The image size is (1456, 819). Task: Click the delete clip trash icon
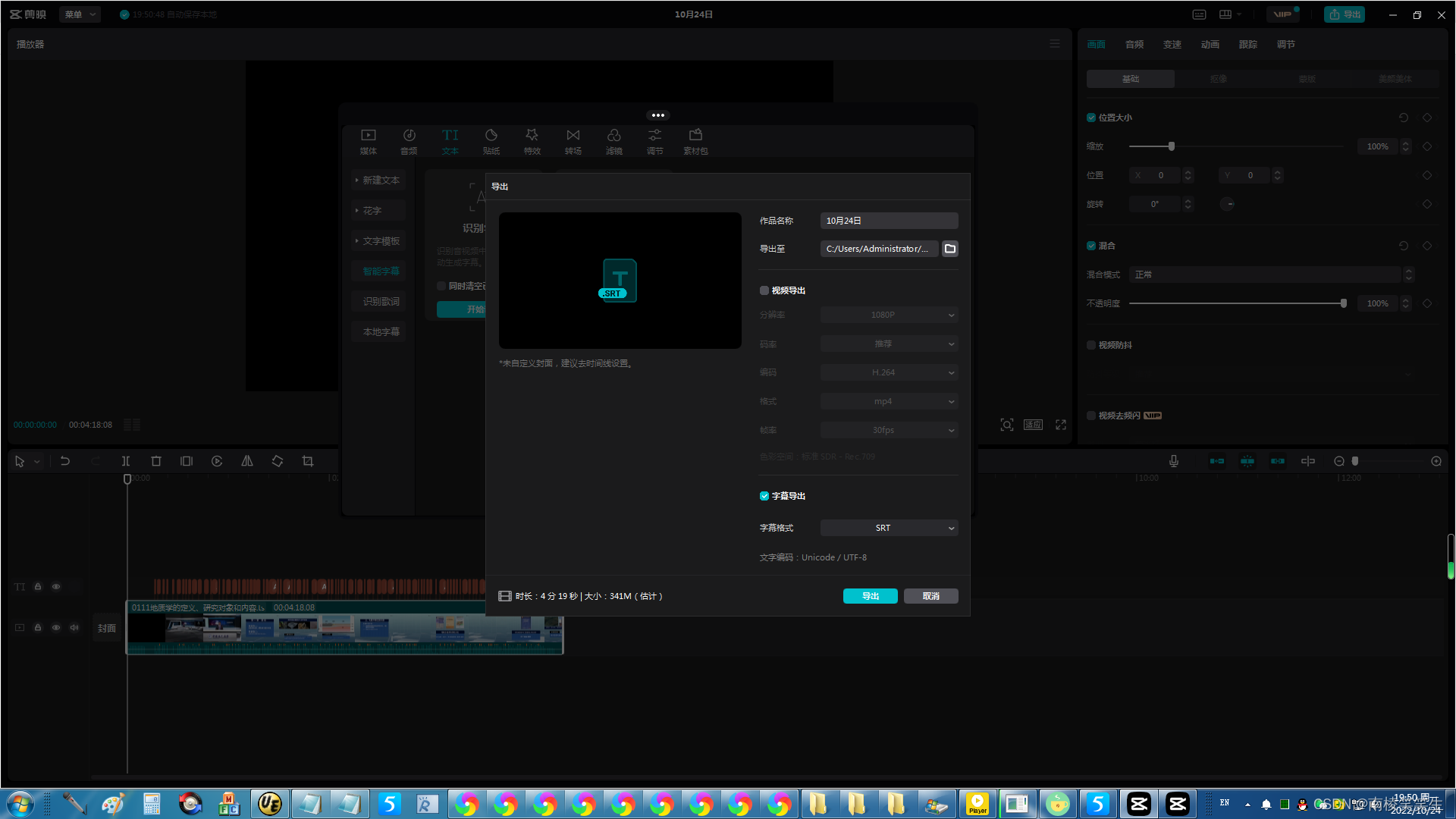(x=156, y=461)
